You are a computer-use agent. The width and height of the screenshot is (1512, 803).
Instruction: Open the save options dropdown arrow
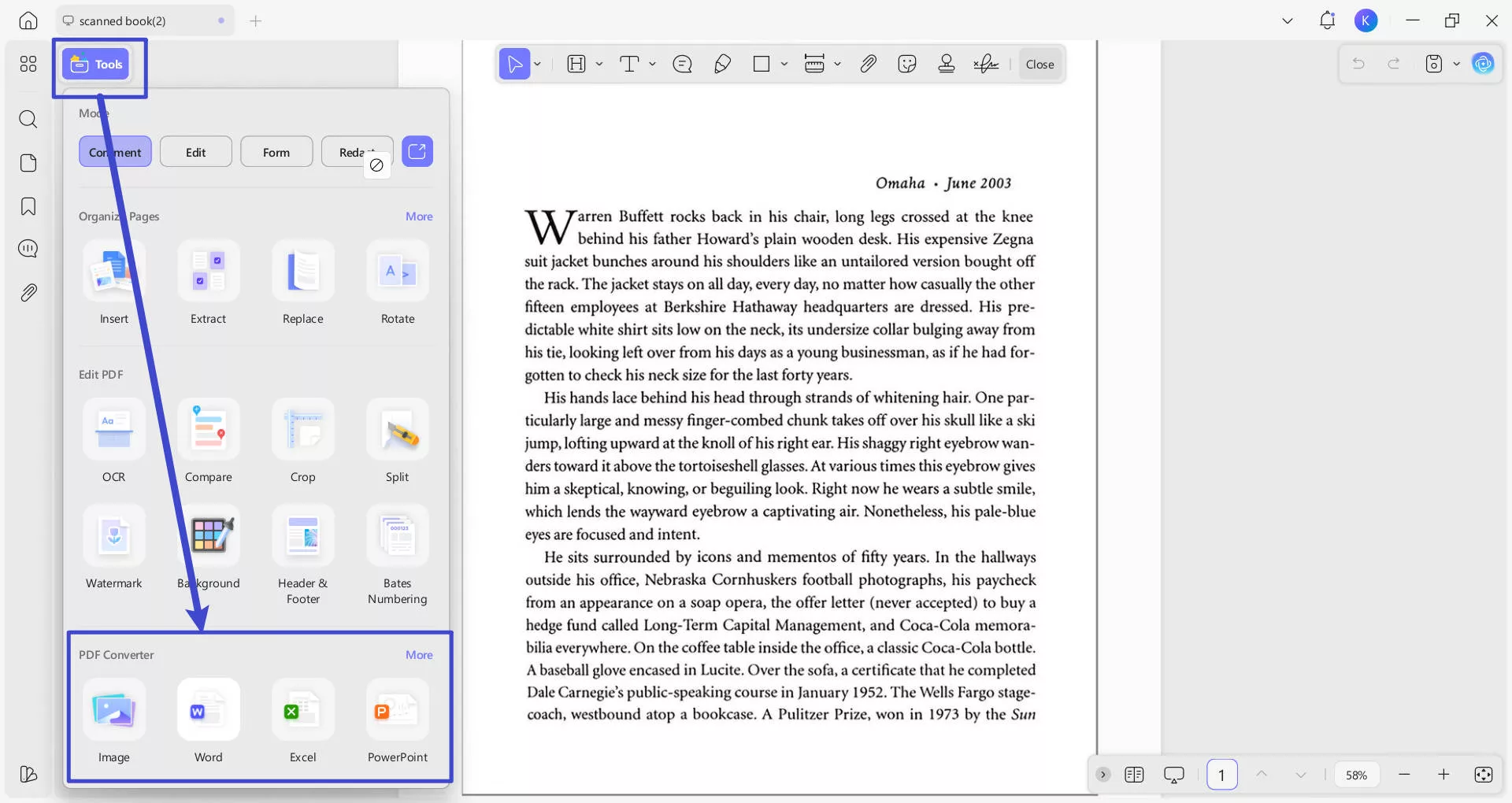click(x=1456, y=64)
